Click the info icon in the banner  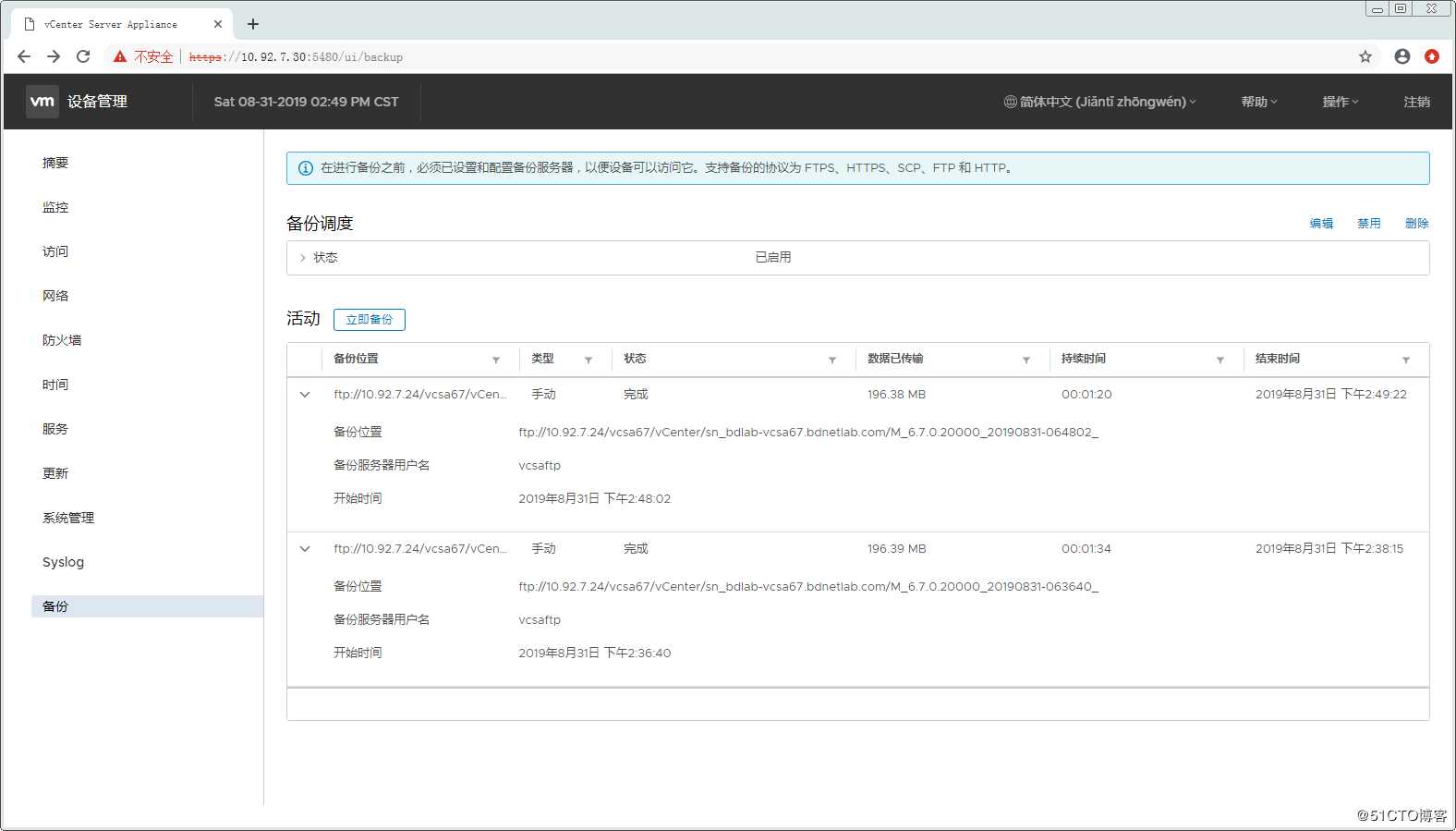306,168
